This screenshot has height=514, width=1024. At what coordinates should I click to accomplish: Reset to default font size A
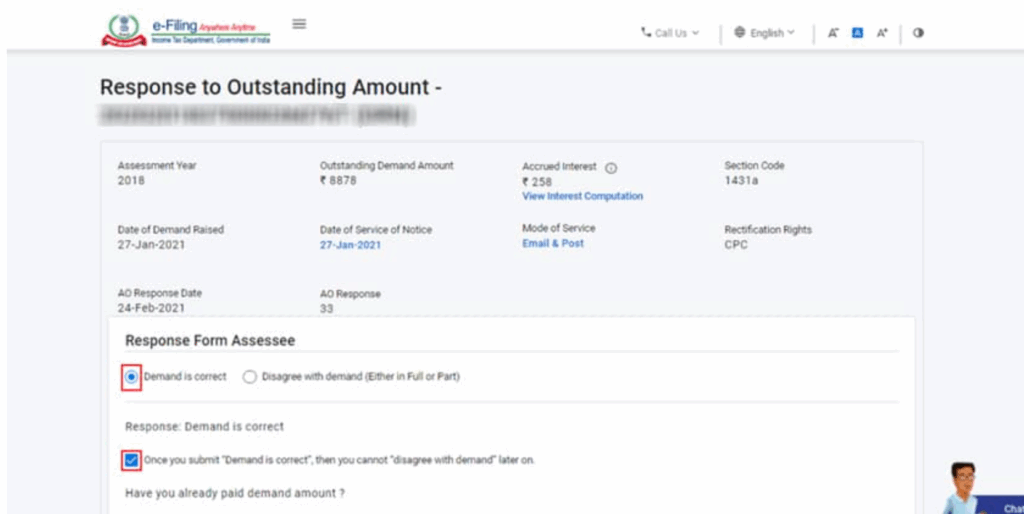(857, 33)
